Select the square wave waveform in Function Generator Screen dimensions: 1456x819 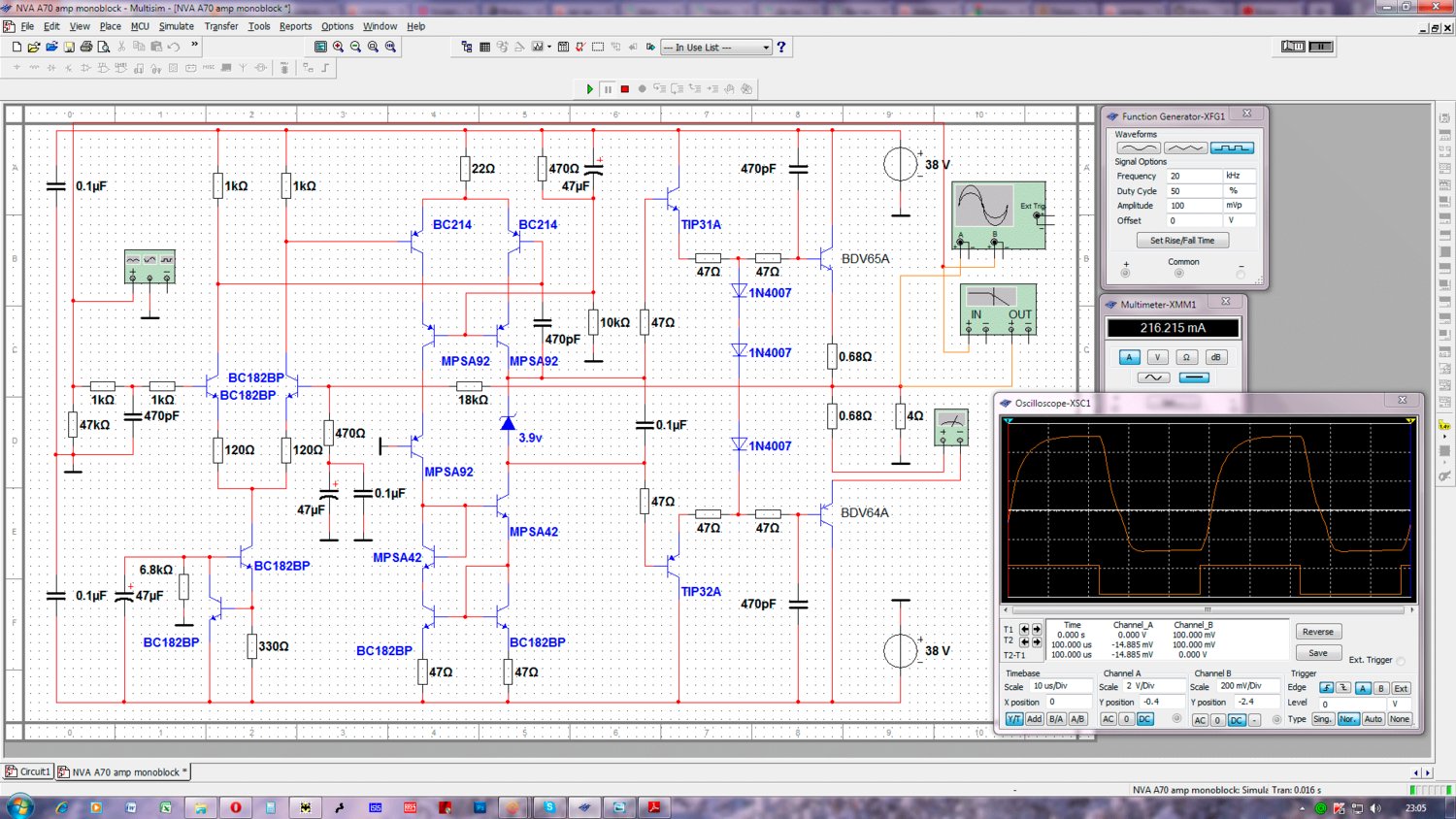[x=1232, y=148]
